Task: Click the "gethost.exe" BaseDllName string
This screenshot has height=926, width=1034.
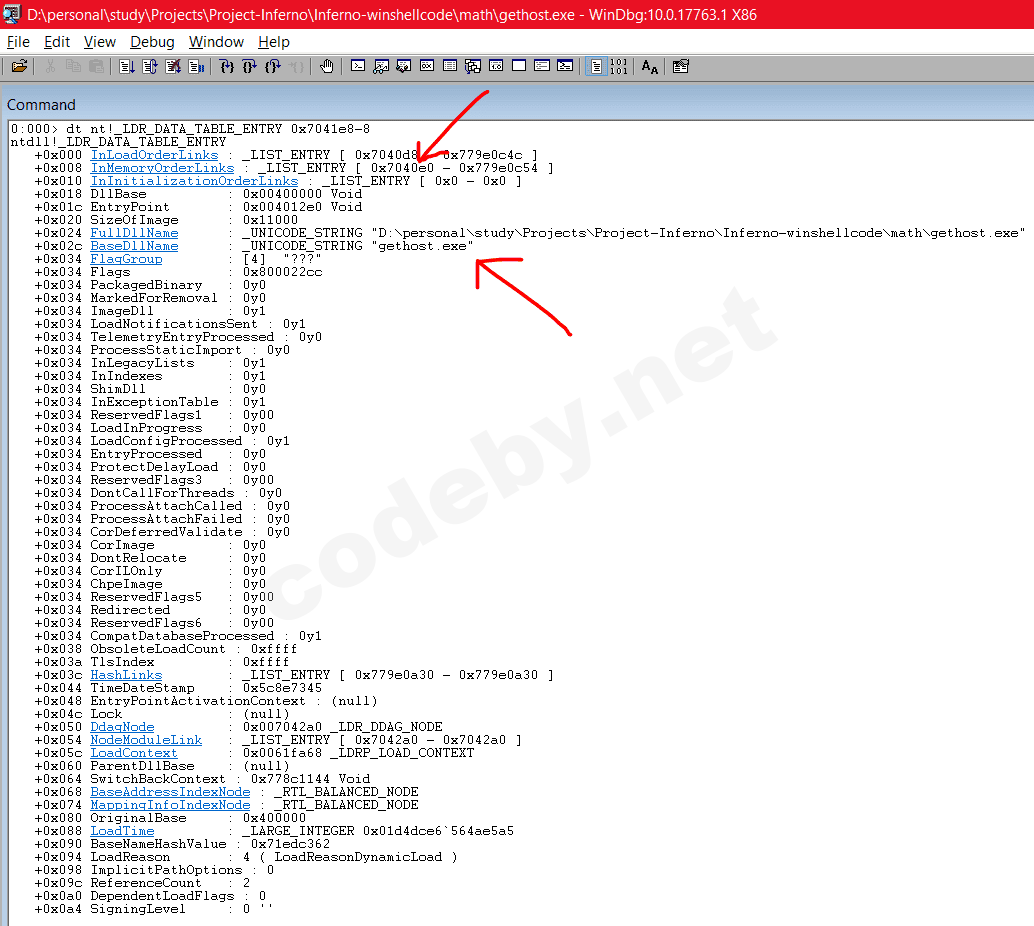Action: 422,246
